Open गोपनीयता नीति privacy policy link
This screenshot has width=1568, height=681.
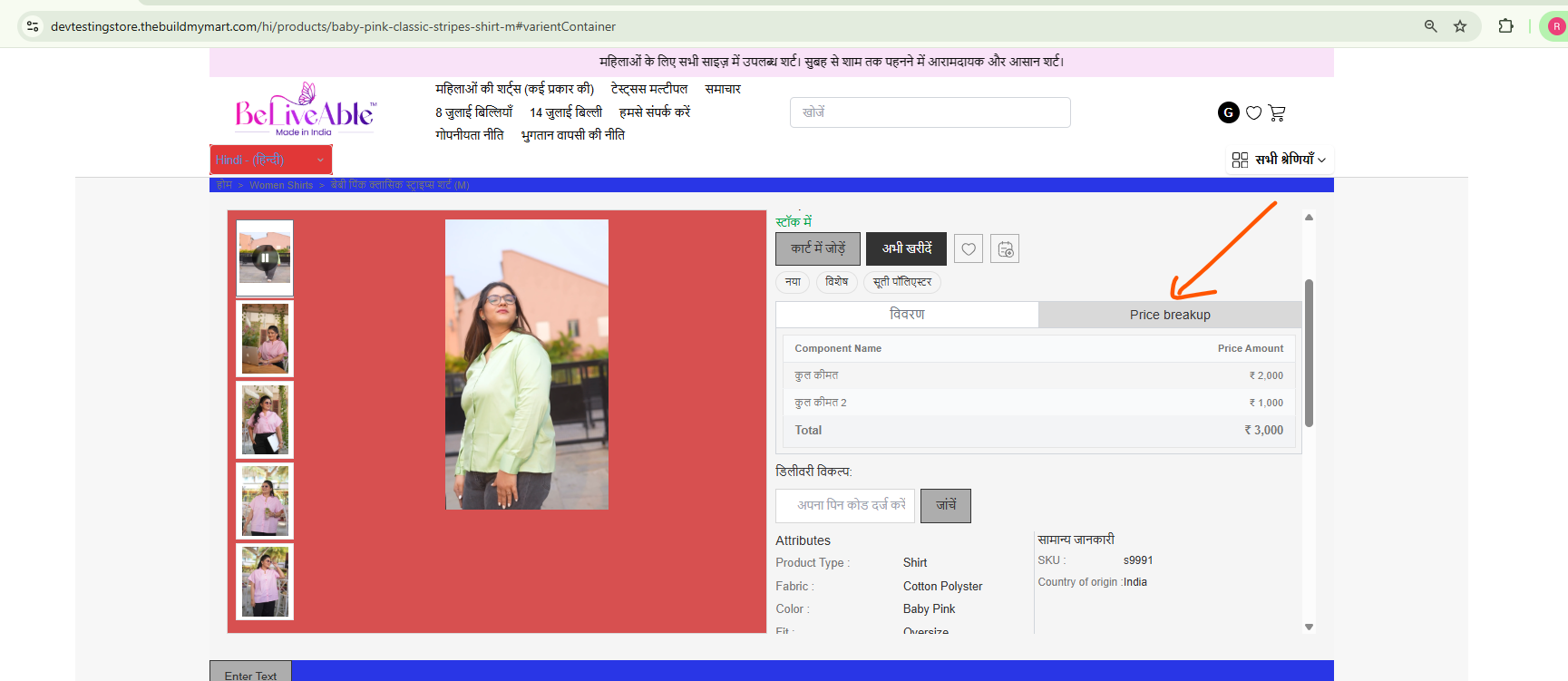click(469, 134)
